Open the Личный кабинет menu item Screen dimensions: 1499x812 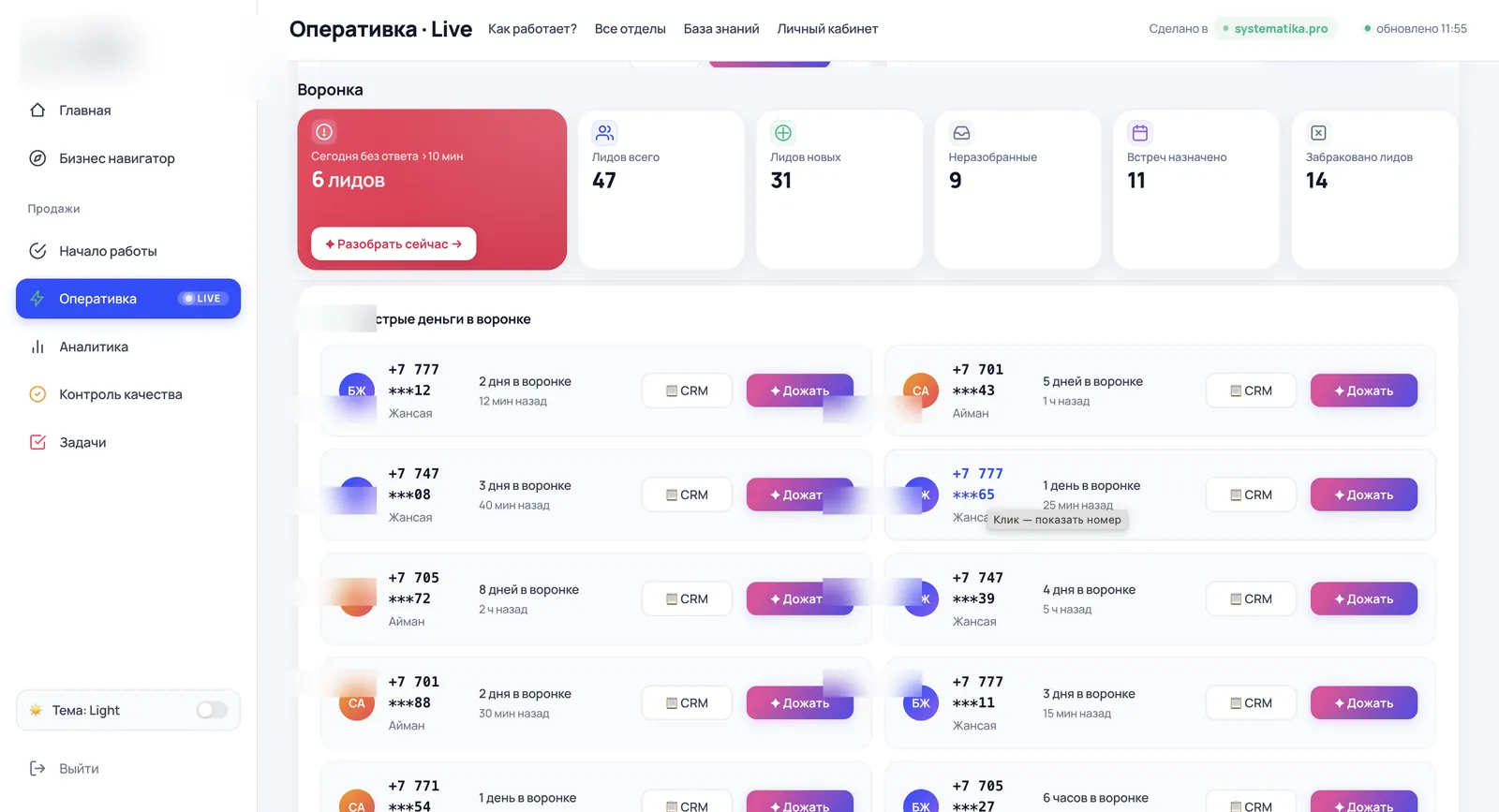pos(827,29)
